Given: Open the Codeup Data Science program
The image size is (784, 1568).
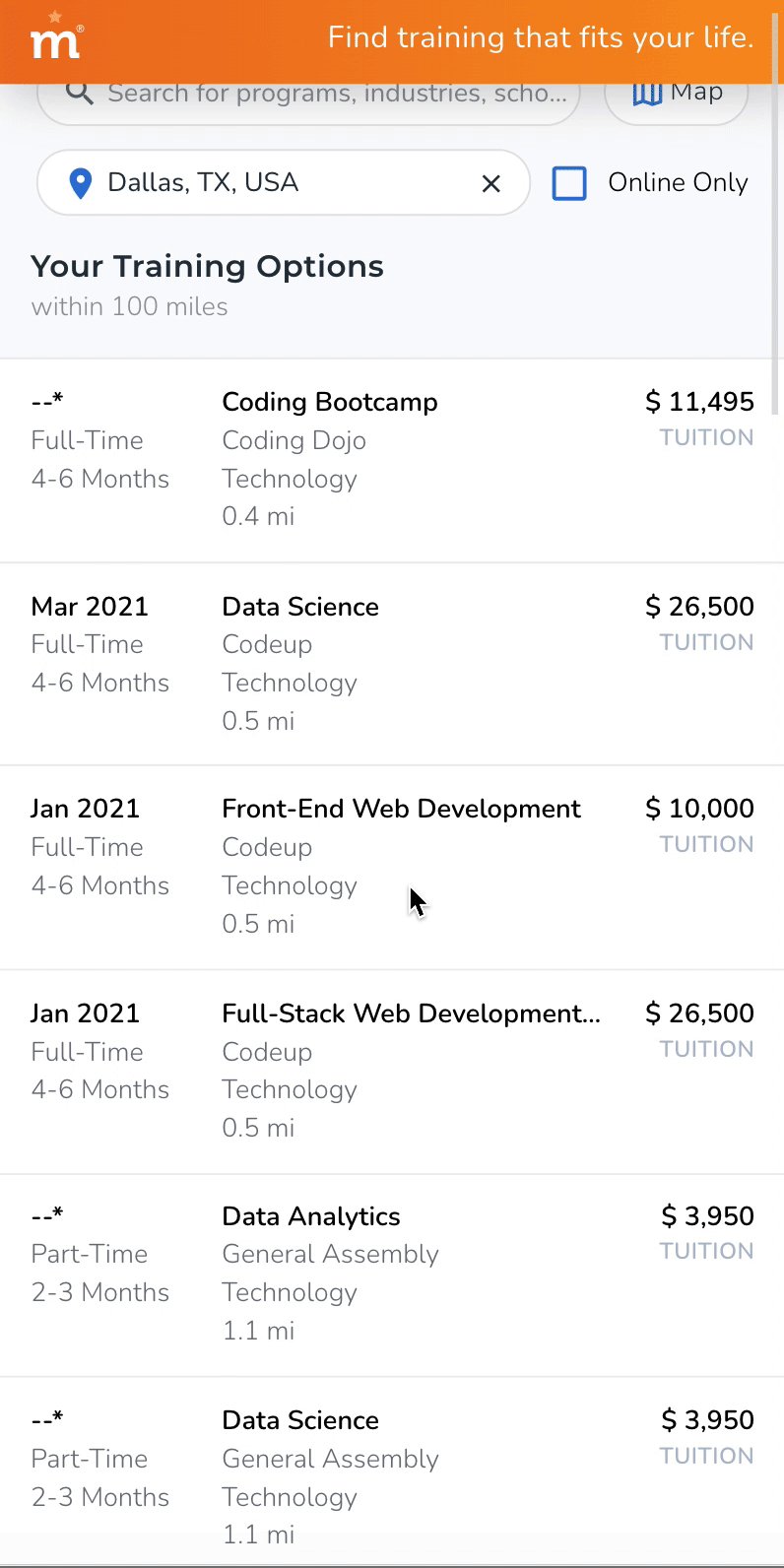Looking at the screenshot, I should tap(300, 607).
